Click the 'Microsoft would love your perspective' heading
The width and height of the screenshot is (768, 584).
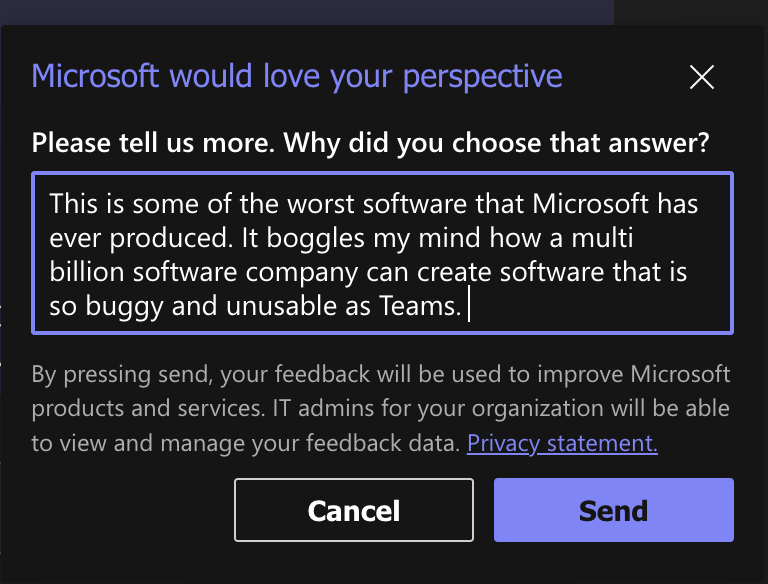(x=297, y=76)
